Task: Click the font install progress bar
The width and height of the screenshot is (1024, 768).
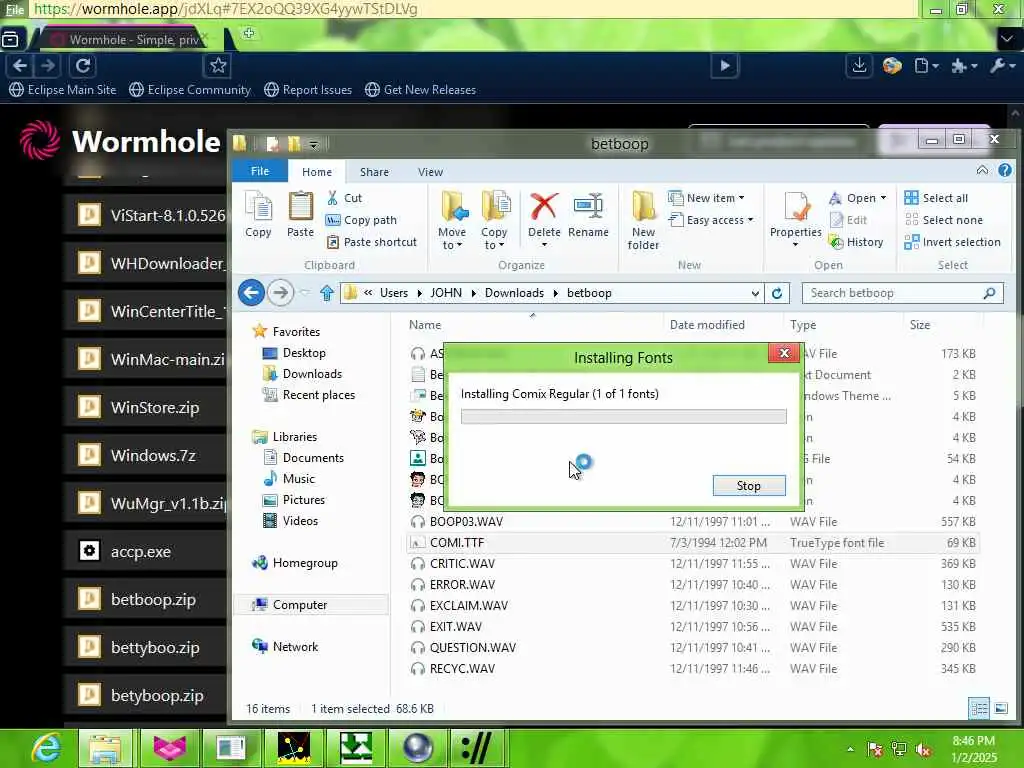Action: pos(623,416)
